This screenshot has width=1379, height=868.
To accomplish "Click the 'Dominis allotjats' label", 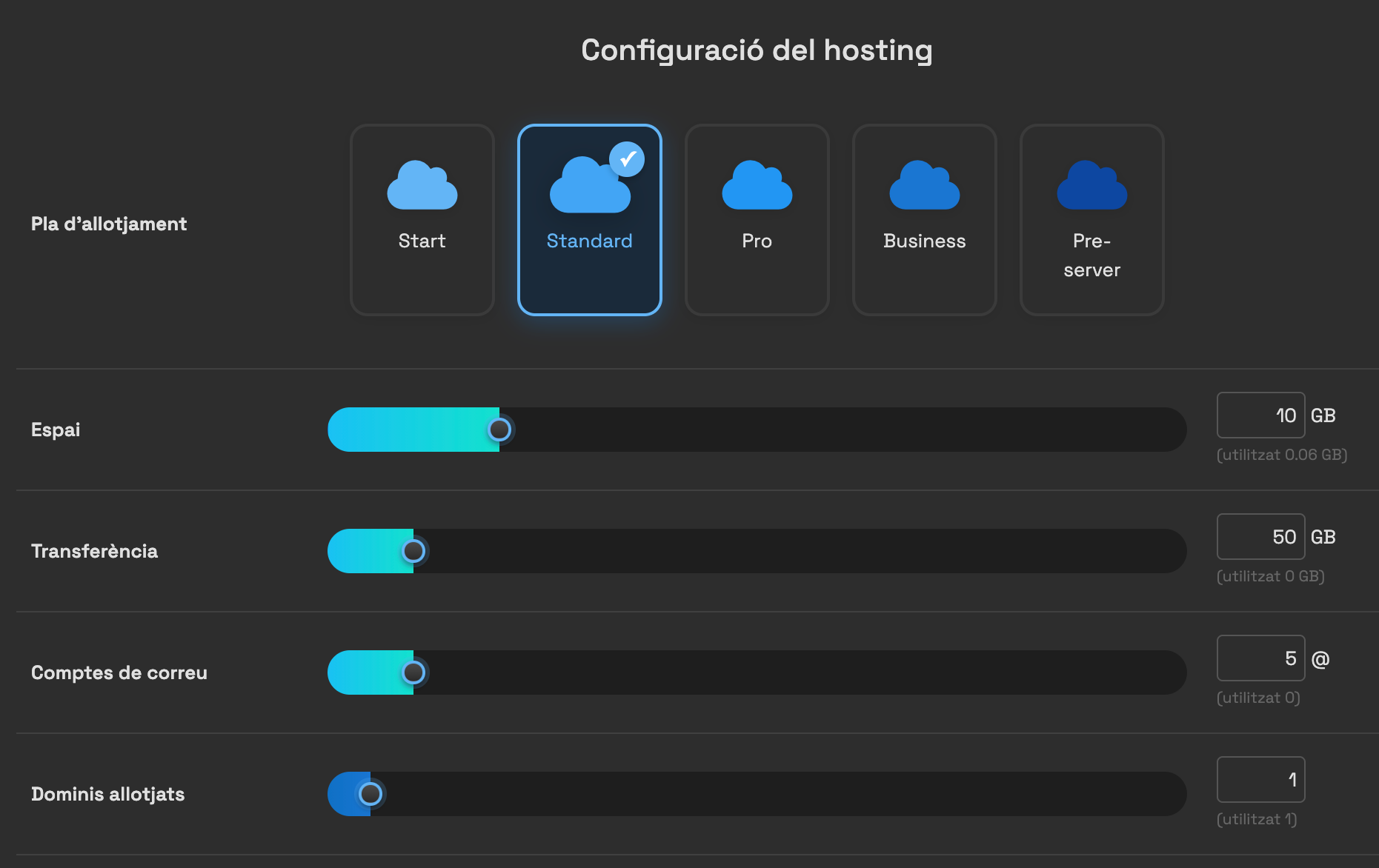I will click(107, 794).
